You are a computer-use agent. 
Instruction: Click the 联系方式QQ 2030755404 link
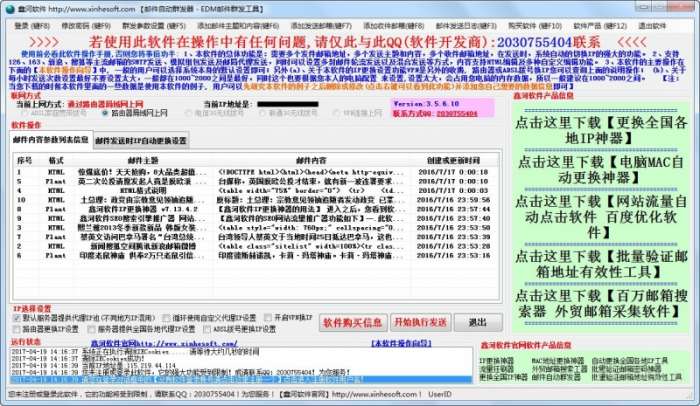point(435,114)
